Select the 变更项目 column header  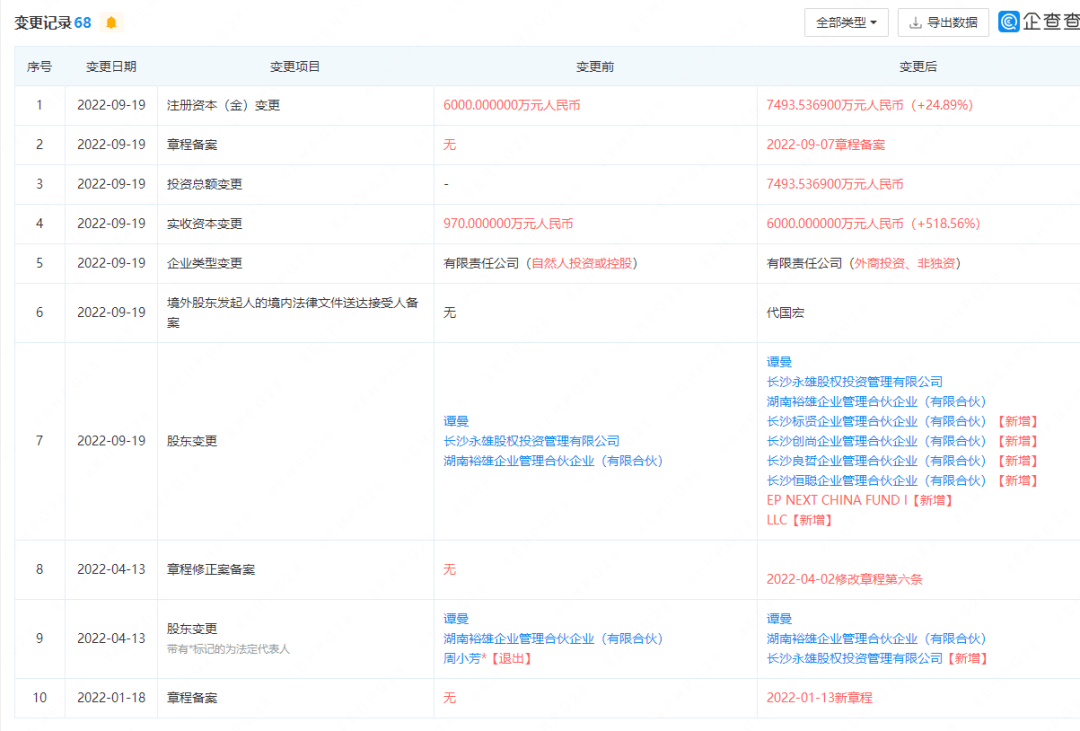coord(295,67)
